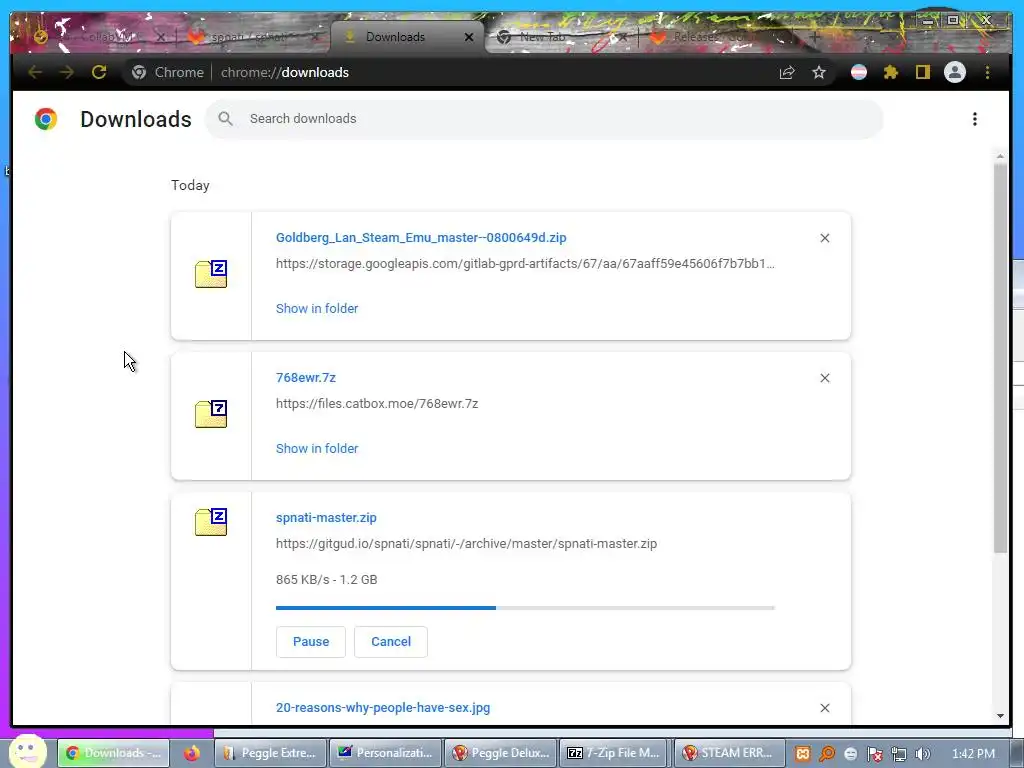Viewport: 1024px width, 768px height.
Task: Reload the downloads page
Action: click(x=99, y=72)
